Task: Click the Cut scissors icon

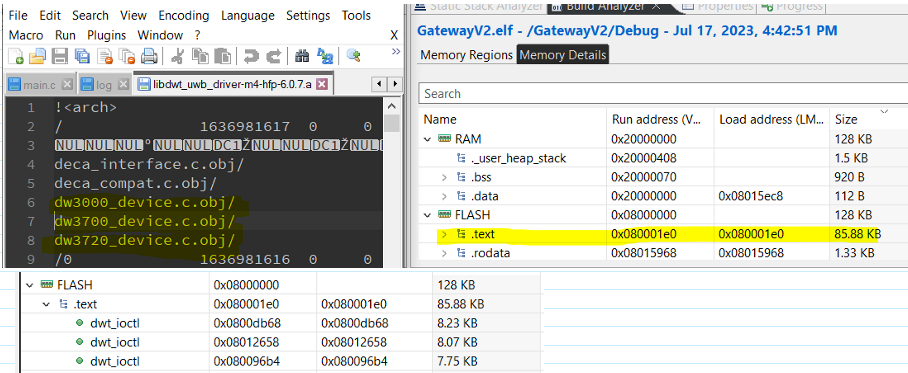Action: click(x=178, y=56)
